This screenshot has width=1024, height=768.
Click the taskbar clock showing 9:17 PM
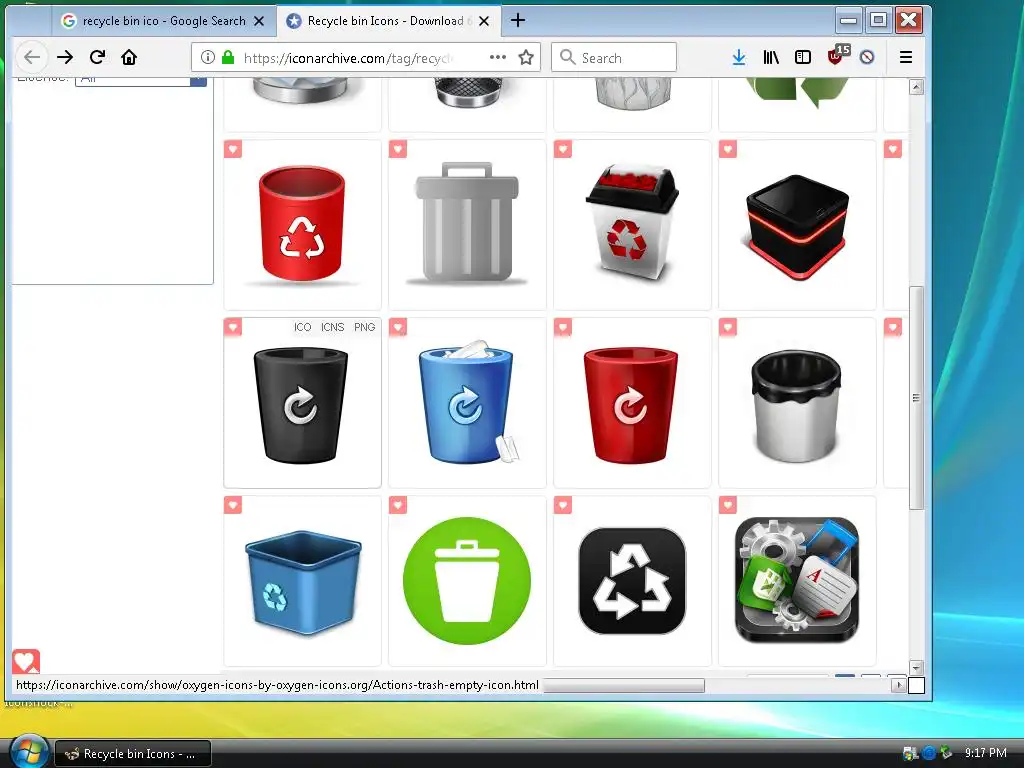985,753
